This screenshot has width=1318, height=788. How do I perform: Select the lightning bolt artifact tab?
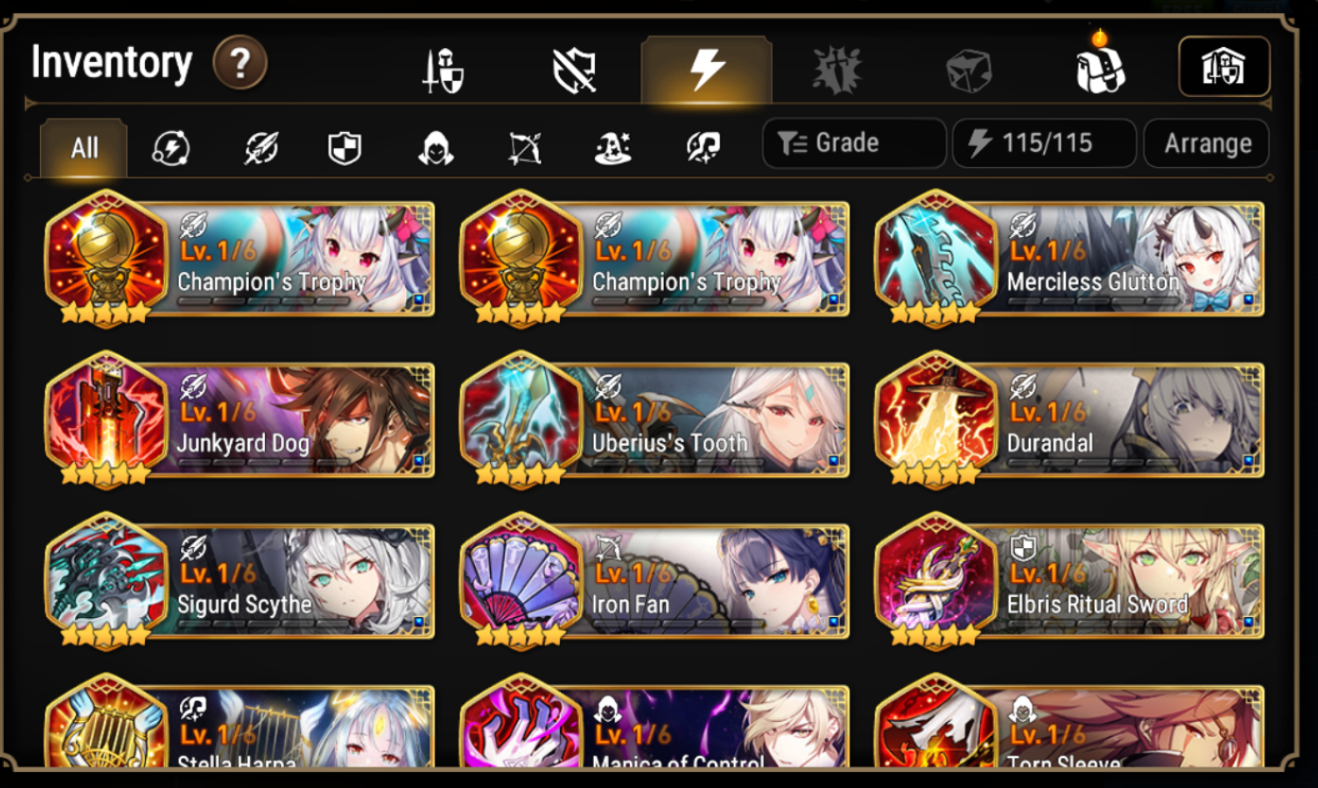[x=706, y=71]
